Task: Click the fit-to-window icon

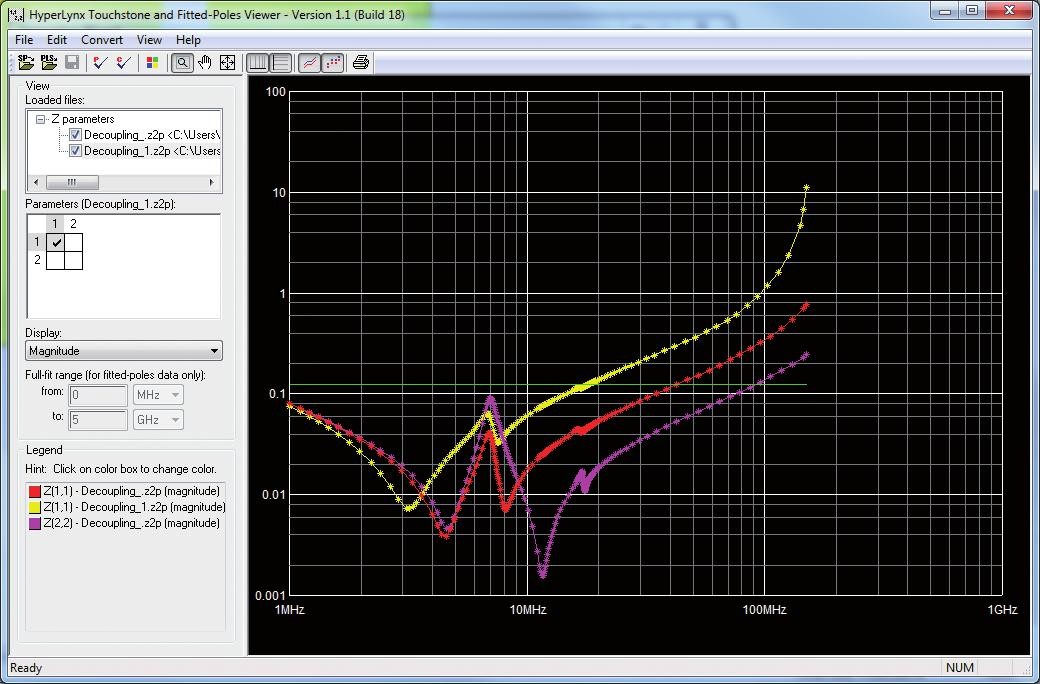Action: tap(227, 63)
